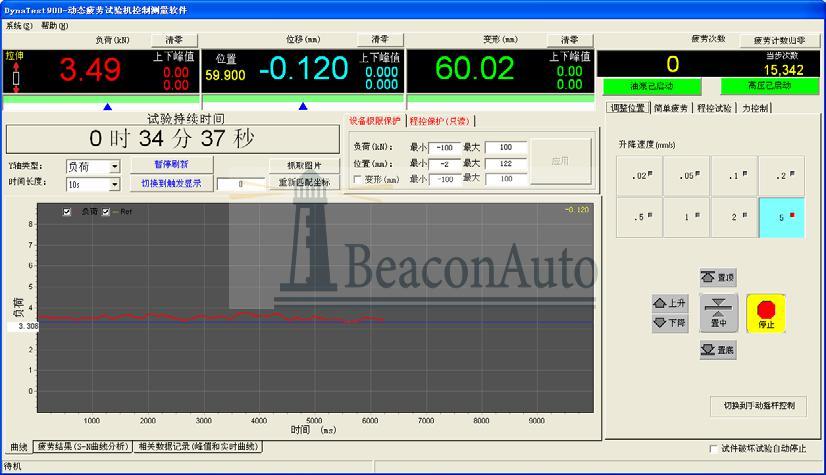Click the 置底 move-to-bottom button

[x=719, y=350]
